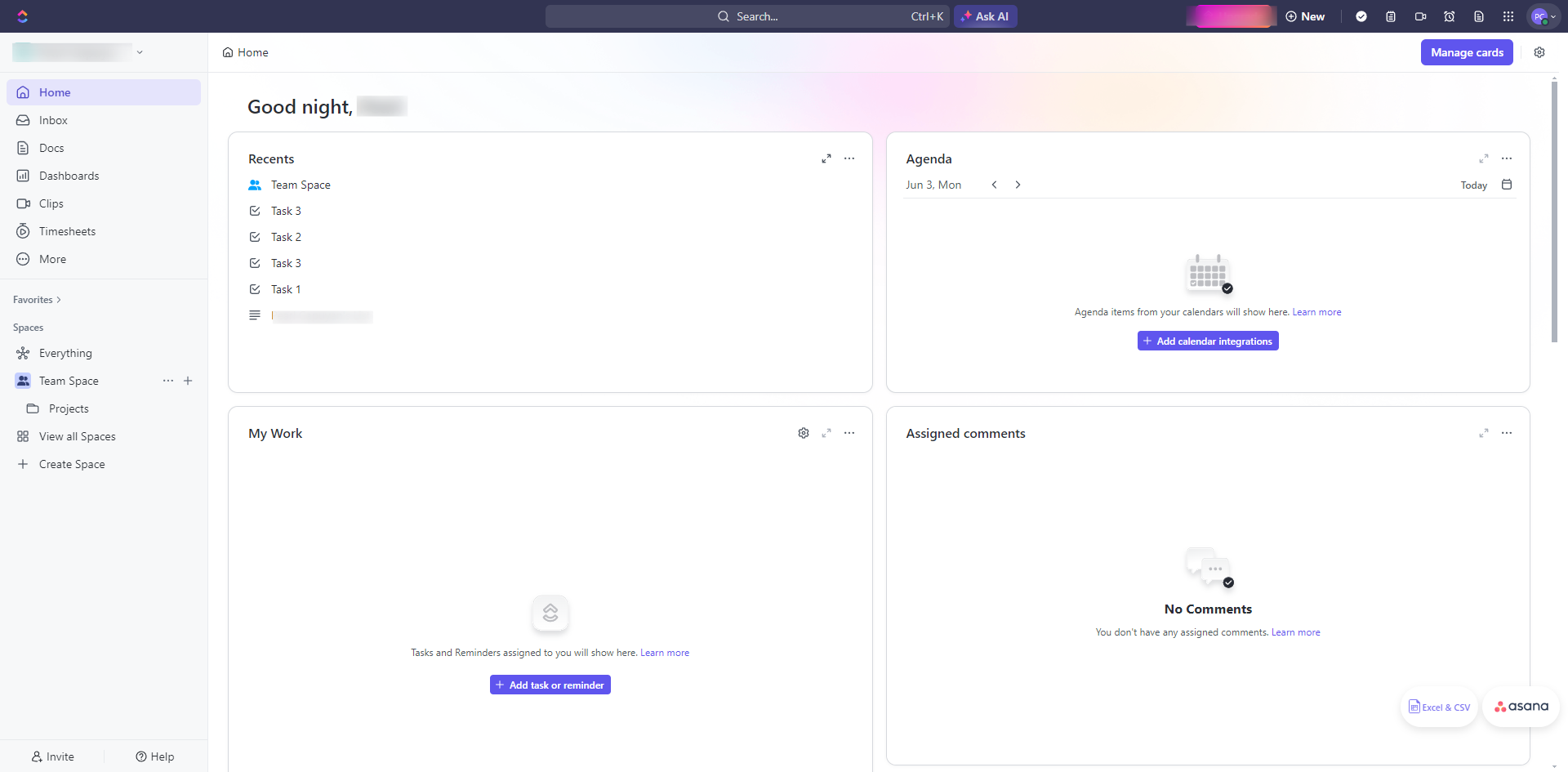1568x772 pixels.
Task: Open Team Space in the sidebar
Action: pos(69,381)
